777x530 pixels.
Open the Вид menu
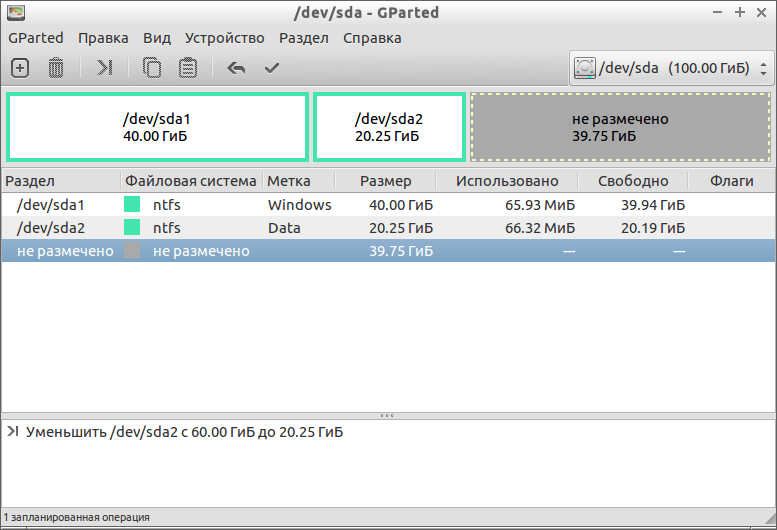tap(157, 38)
